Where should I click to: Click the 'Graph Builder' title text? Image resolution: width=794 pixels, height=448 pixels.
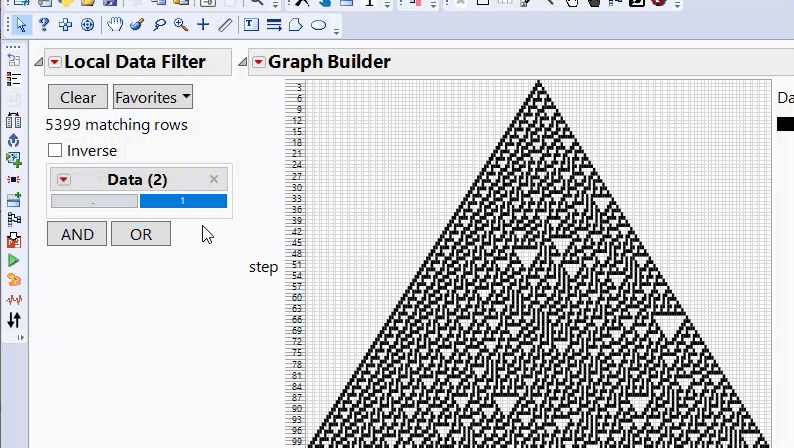[330, 62]
